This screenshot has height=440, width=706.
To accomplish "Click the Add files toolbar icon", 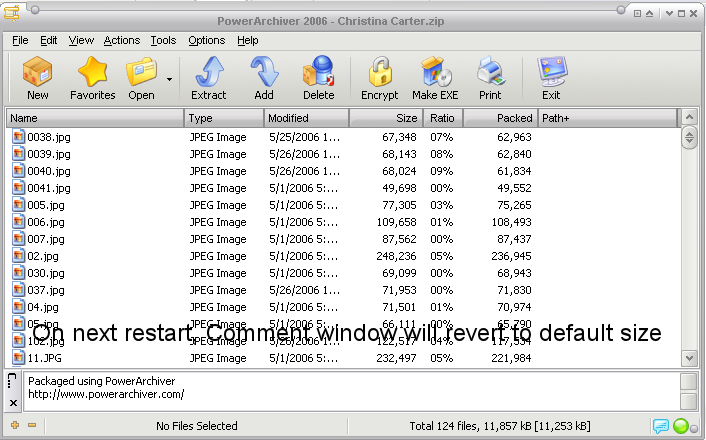I will [264, 71].
